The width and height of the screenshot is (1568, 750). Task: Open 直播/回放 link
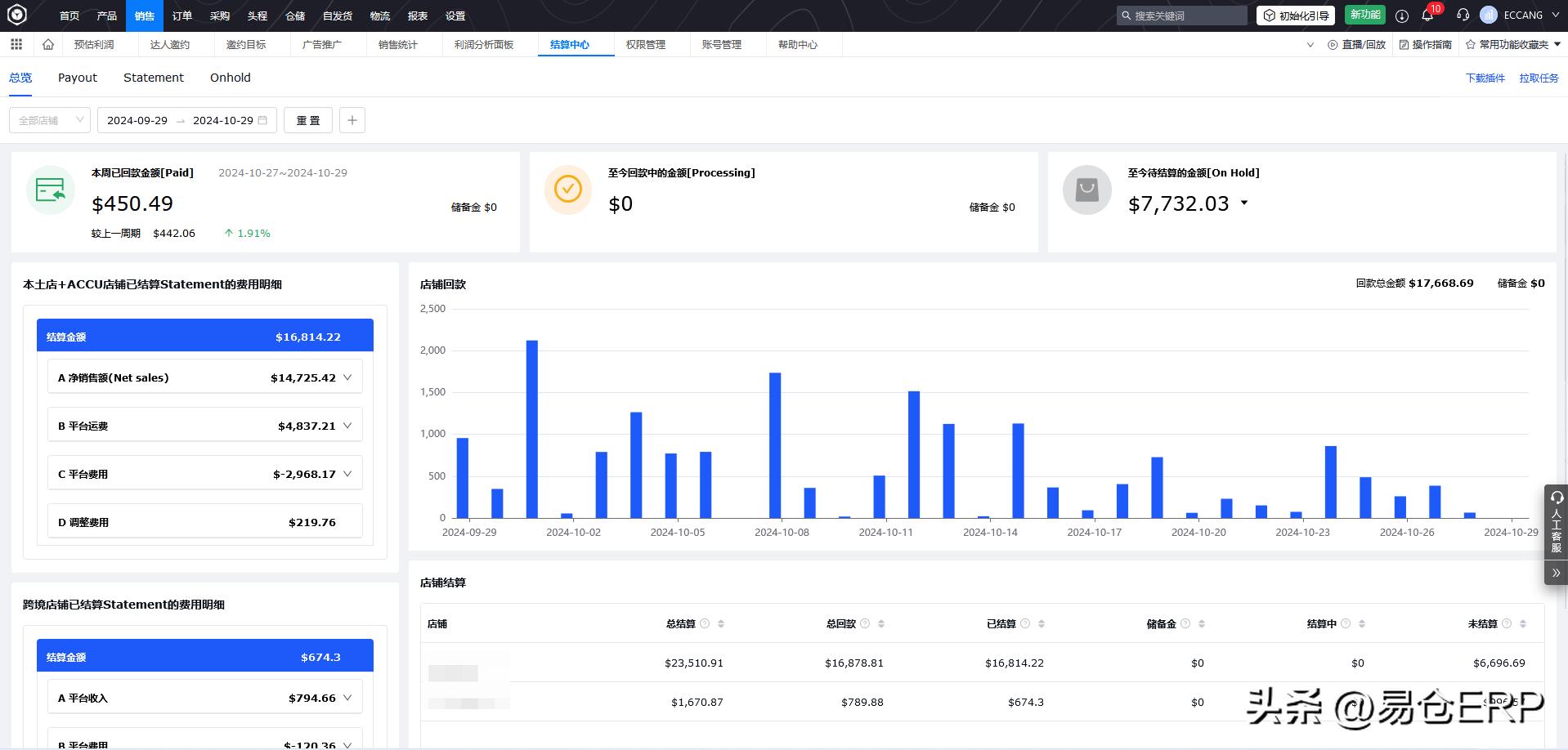pos(1357,44)
